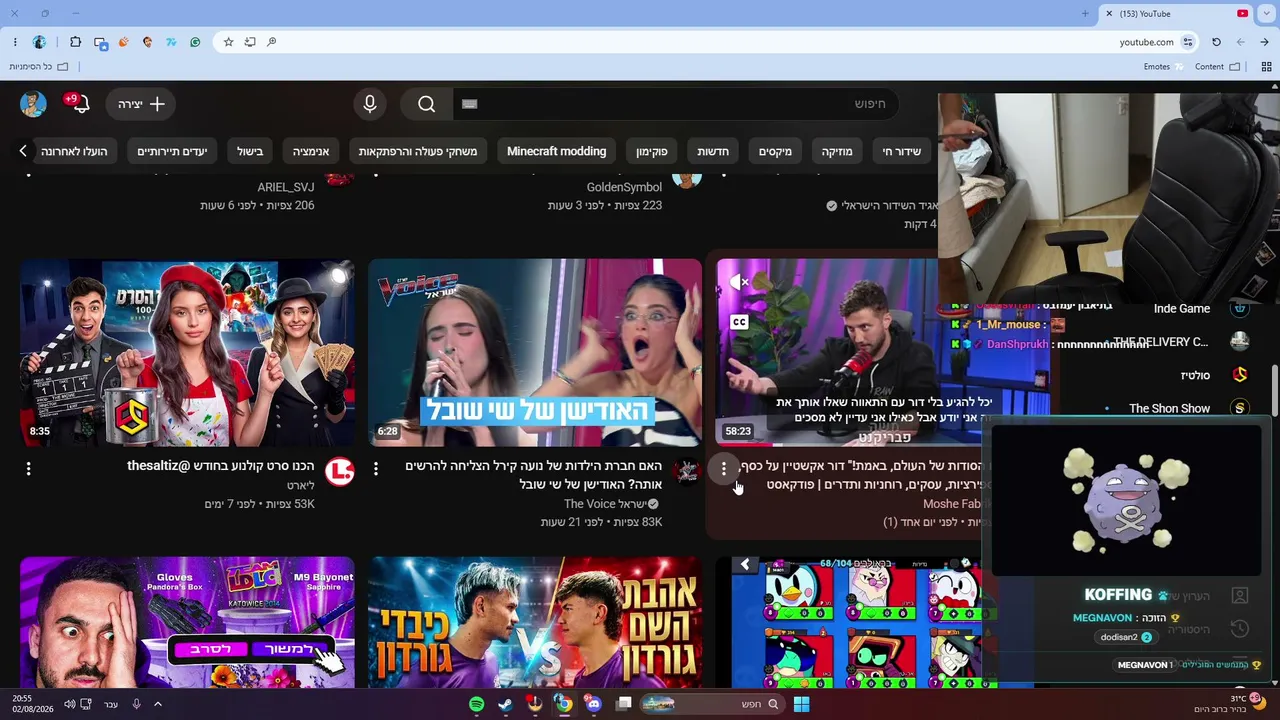Viewport: 1280px width, 720px height.
Task: Click the 7TV extension icon
Action: pos(171,42)
